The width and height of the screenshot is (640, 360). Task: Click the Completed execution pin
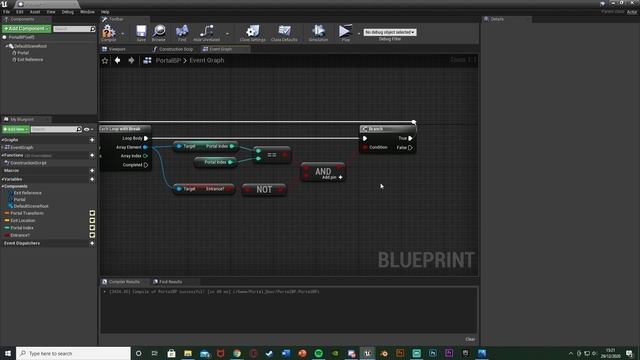[x=146, y=165]
